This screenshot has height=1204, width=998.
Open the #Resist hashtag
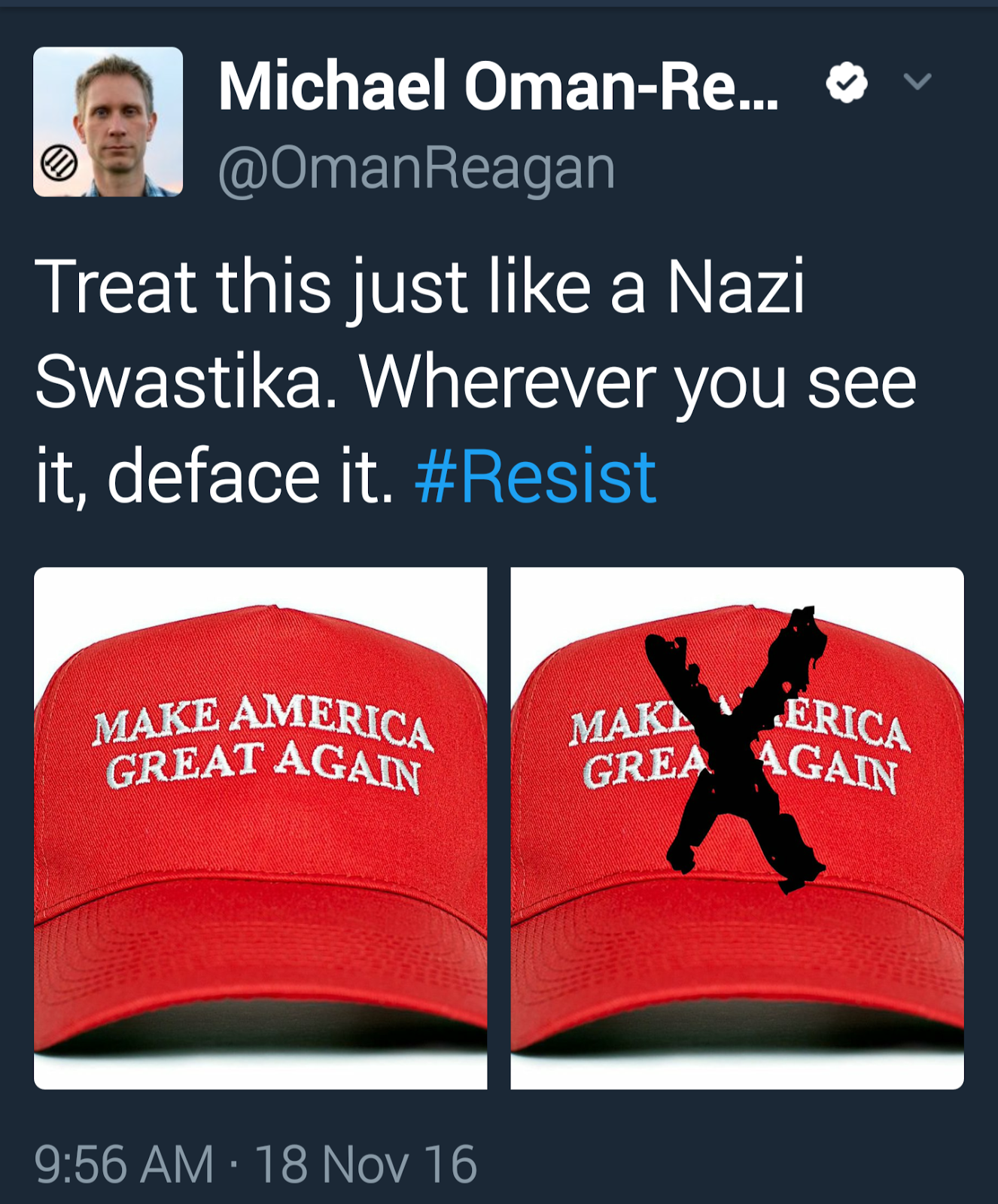pos(535,476)
